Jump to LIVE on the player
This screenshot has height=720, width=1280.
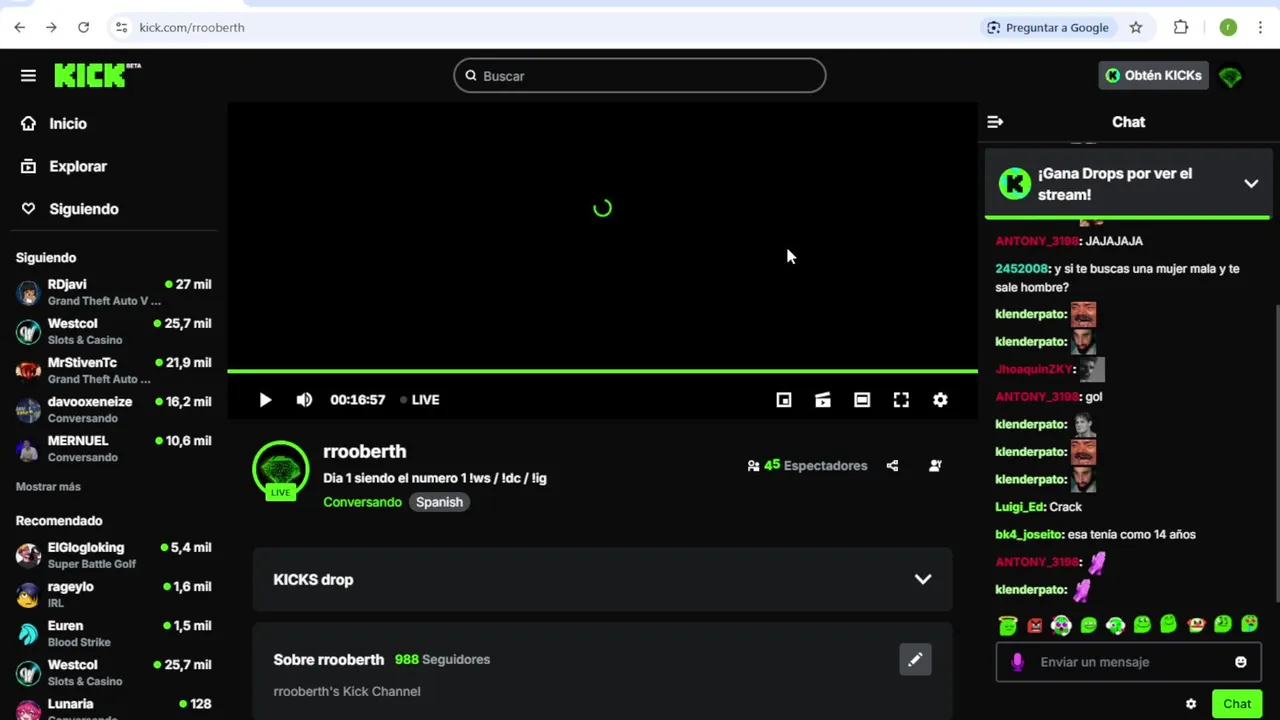[420, 400]
